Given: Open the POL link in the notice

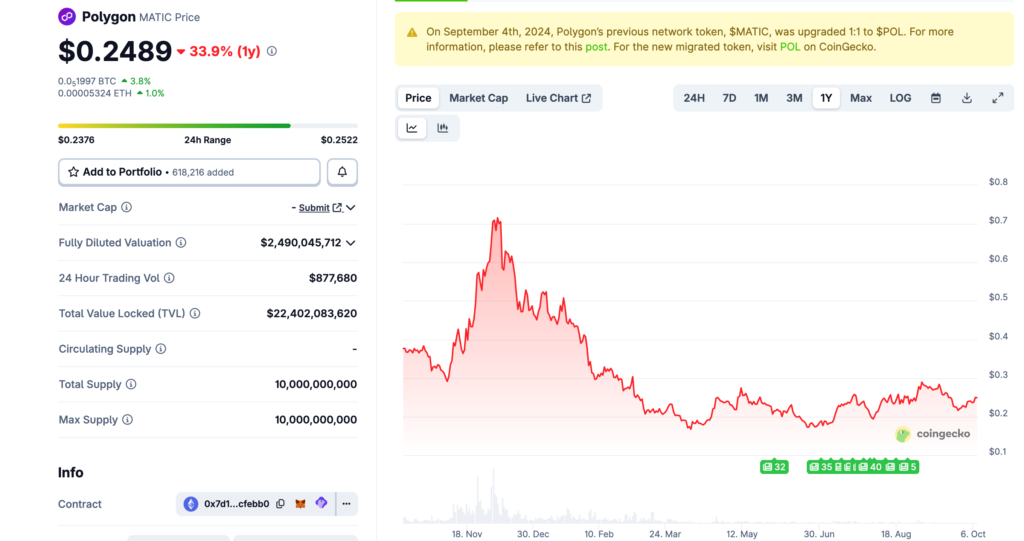Looking at the screenshot, I should point(790,47).
